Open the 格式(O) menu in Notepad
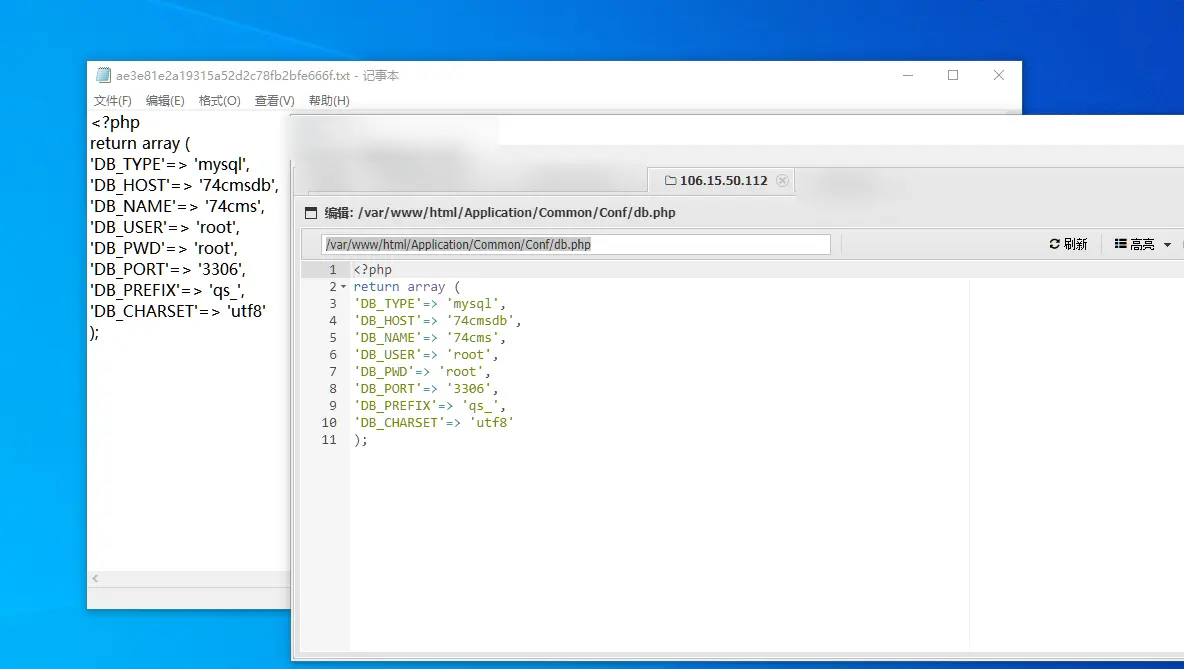Viewport: 1184px width, 669px height. coord(219,100)
